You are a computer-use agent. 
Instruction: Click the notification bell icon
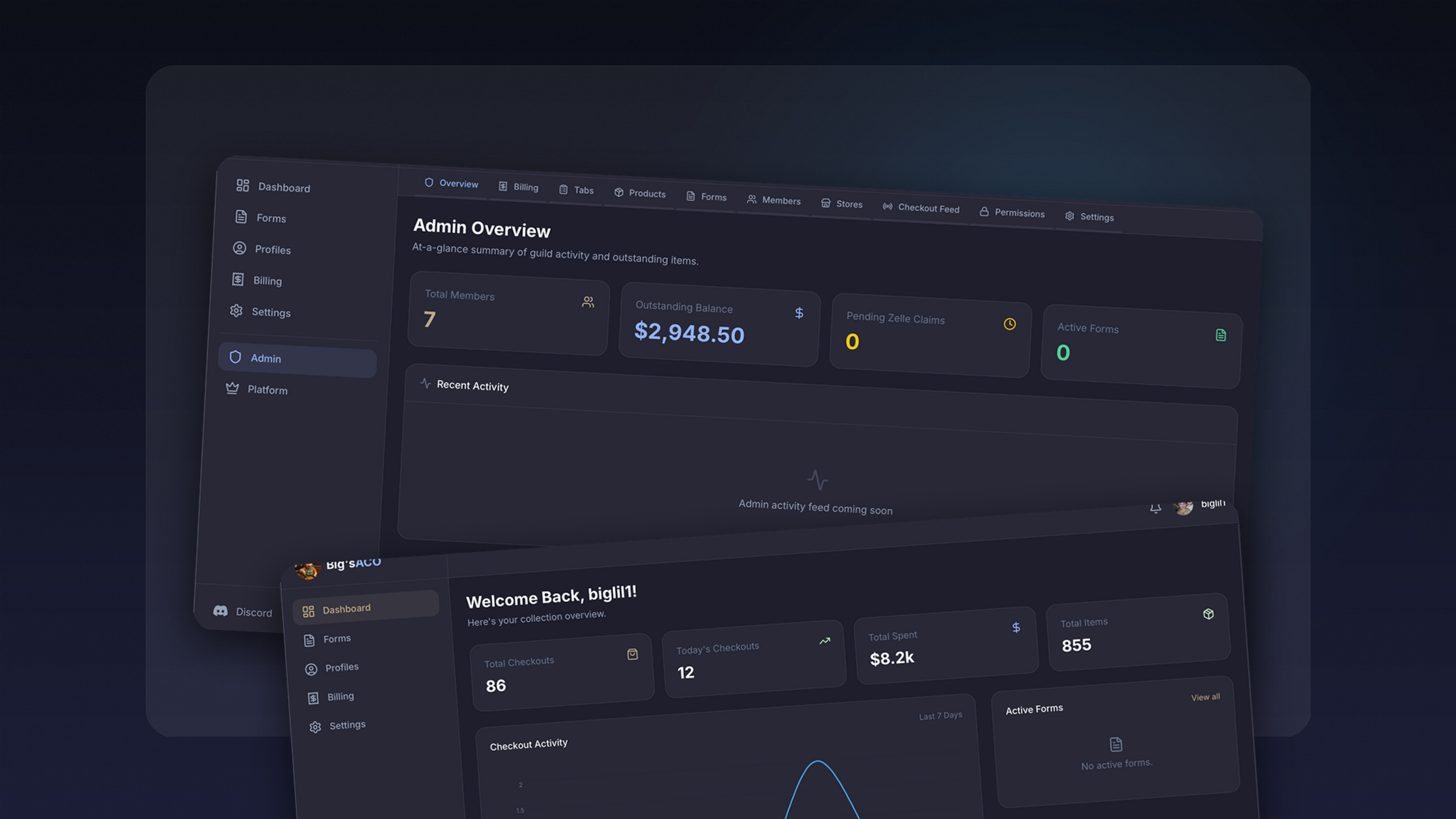tap(1155, 508)
